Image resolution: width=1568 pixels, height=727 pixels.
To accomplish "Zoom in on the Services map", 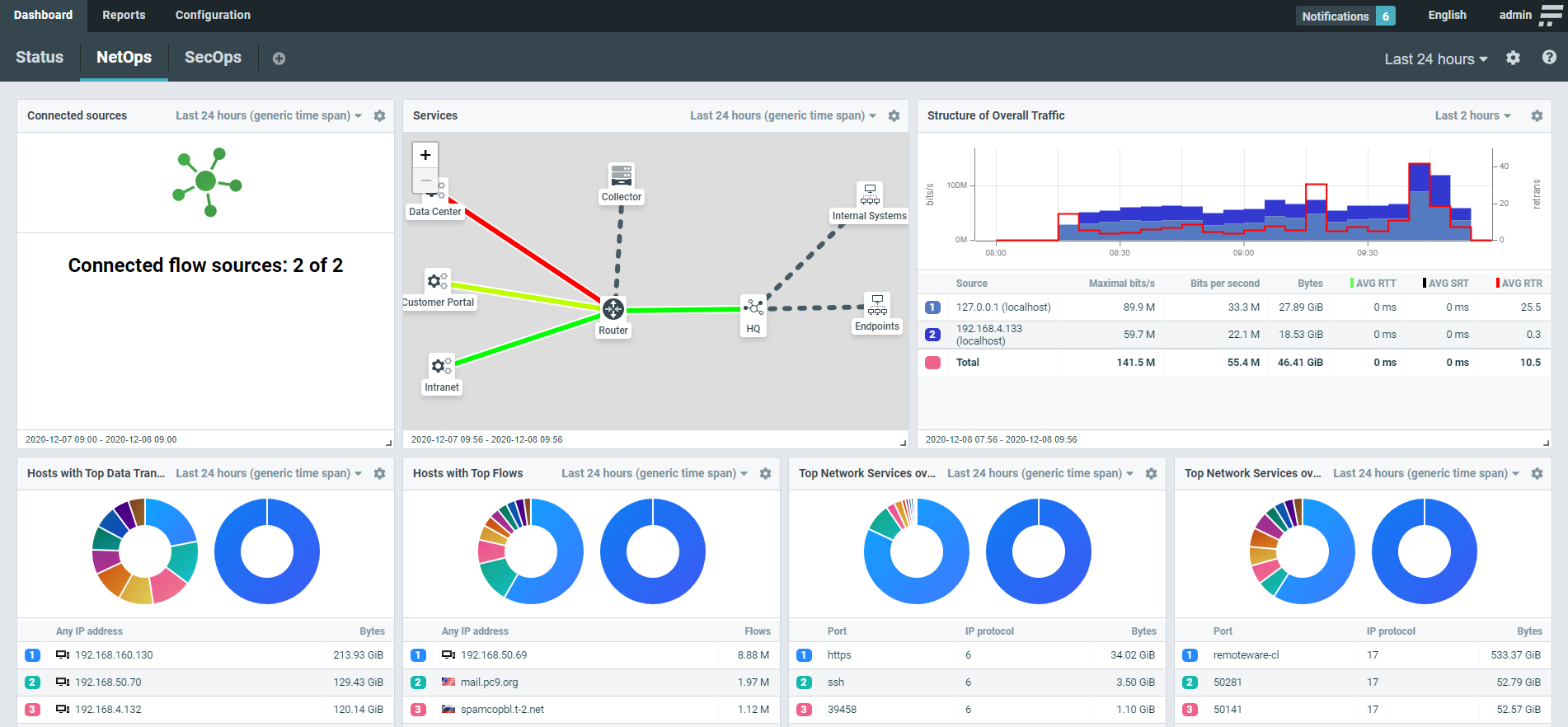I will tap(425, 155).
